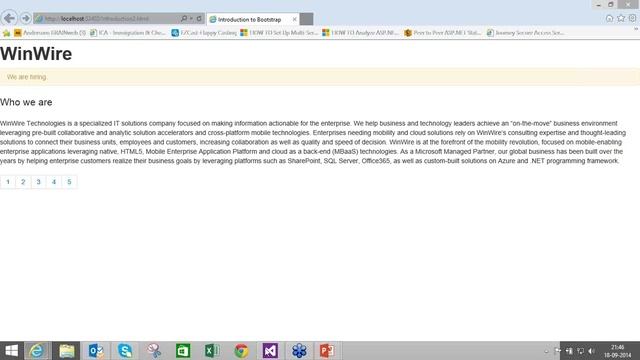
Task: Go to pagination page 1
Action: [x=8, y=182]
